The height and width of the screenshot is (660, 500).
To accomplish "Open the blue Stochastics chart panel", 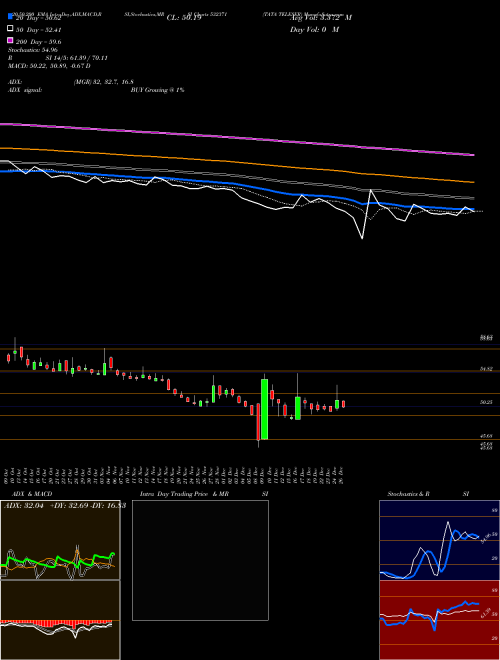I will tap(439, 540).
